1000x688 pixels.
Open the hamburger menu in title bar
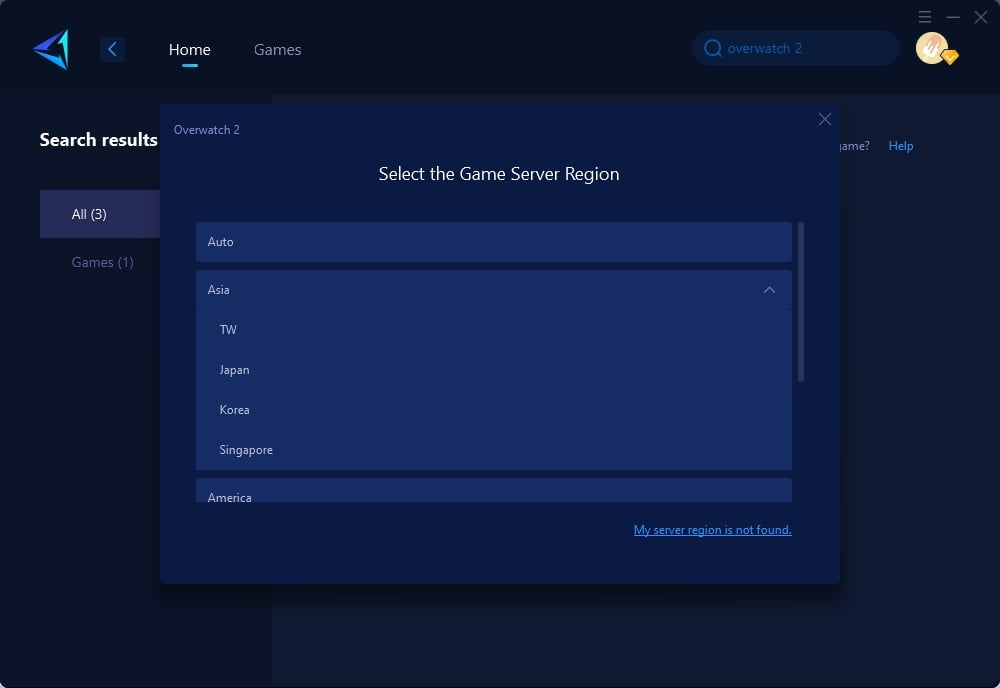[x=925, y=17]
